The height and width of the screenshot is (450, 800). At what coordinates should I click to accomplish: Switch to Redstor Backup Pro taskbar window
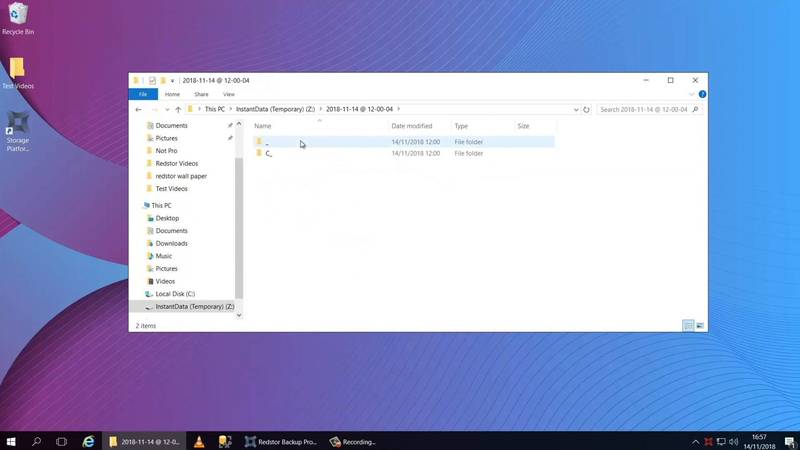281,442
